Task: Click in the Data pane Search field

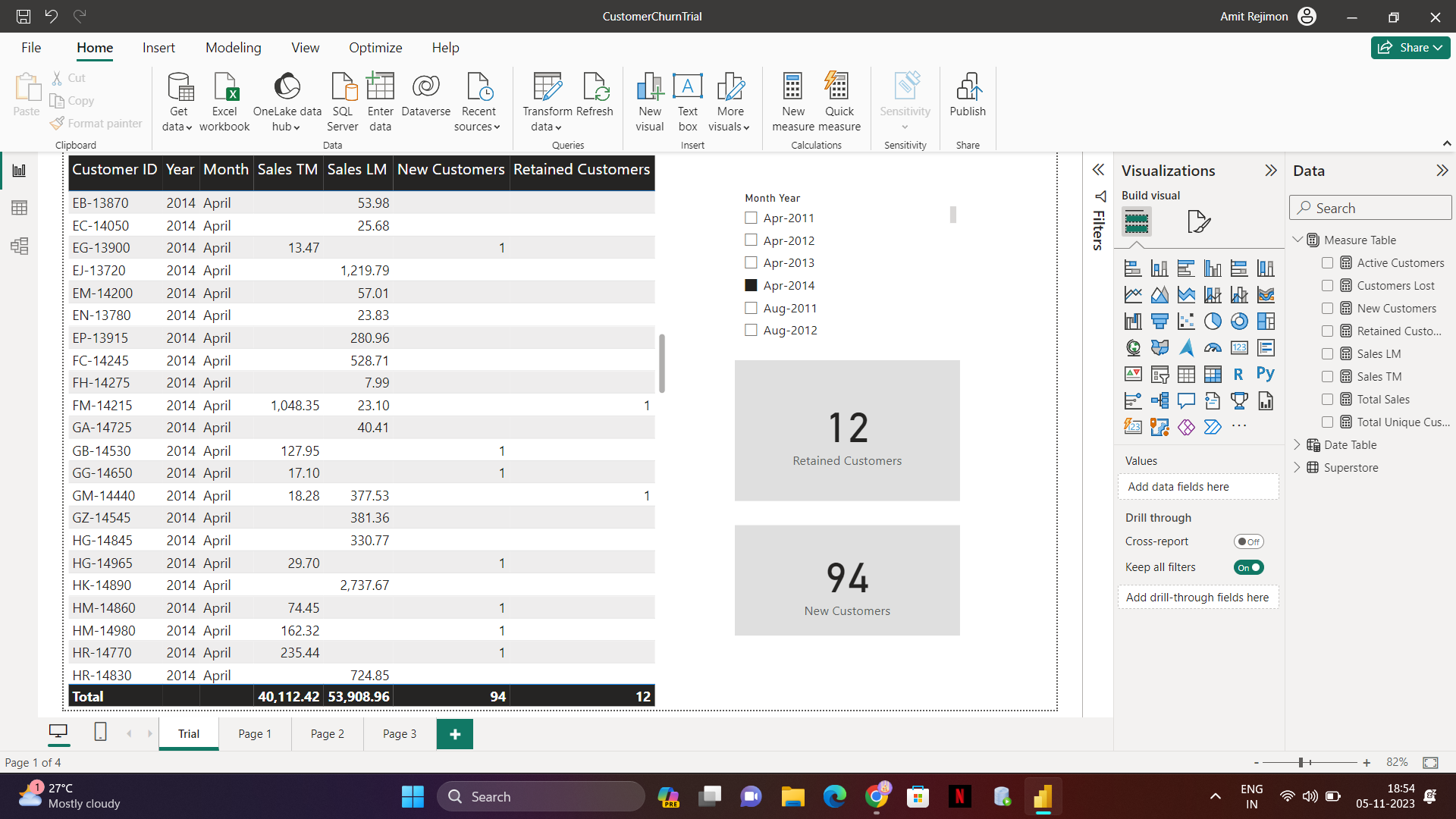Action: pyautogui.click(x=1370, y=208)
